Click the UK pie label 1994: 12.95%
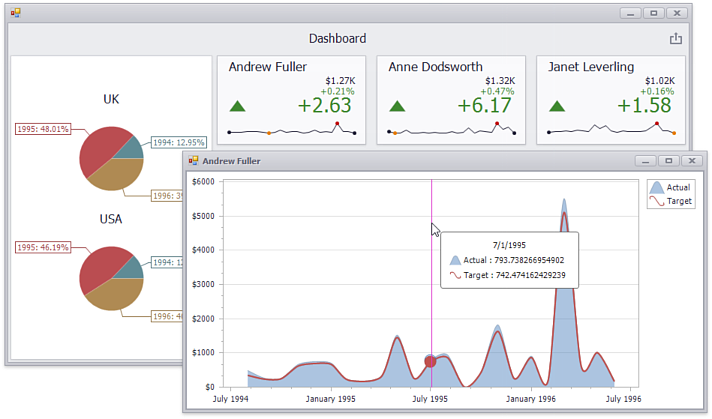 (x=179, y=143)
